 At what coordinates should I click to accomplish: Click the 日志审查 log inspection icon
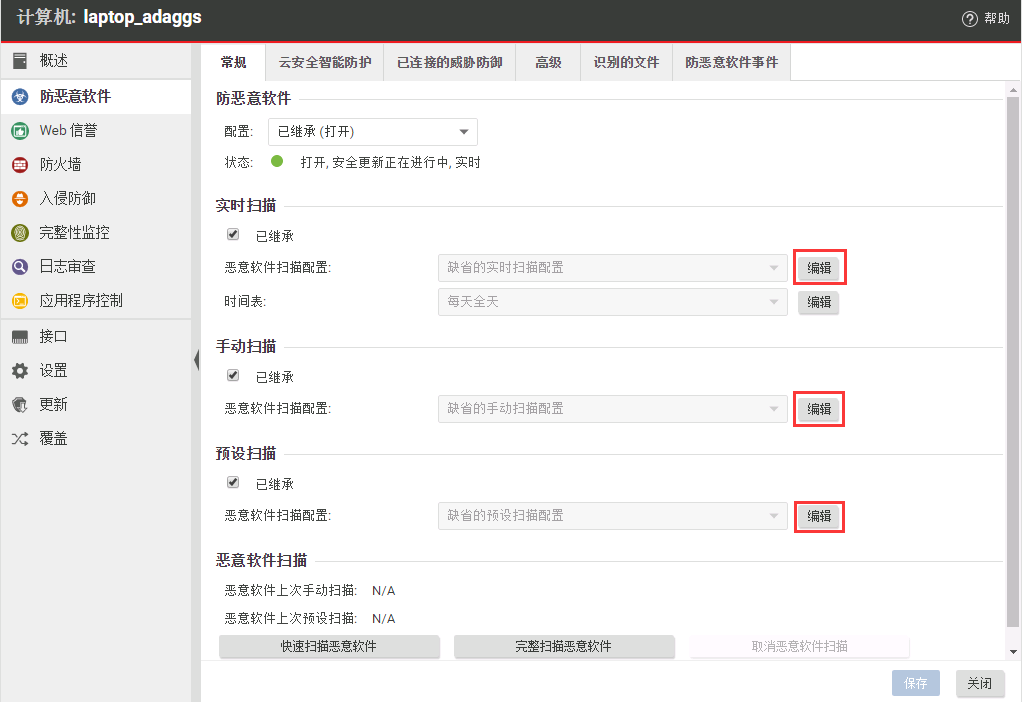20,267
